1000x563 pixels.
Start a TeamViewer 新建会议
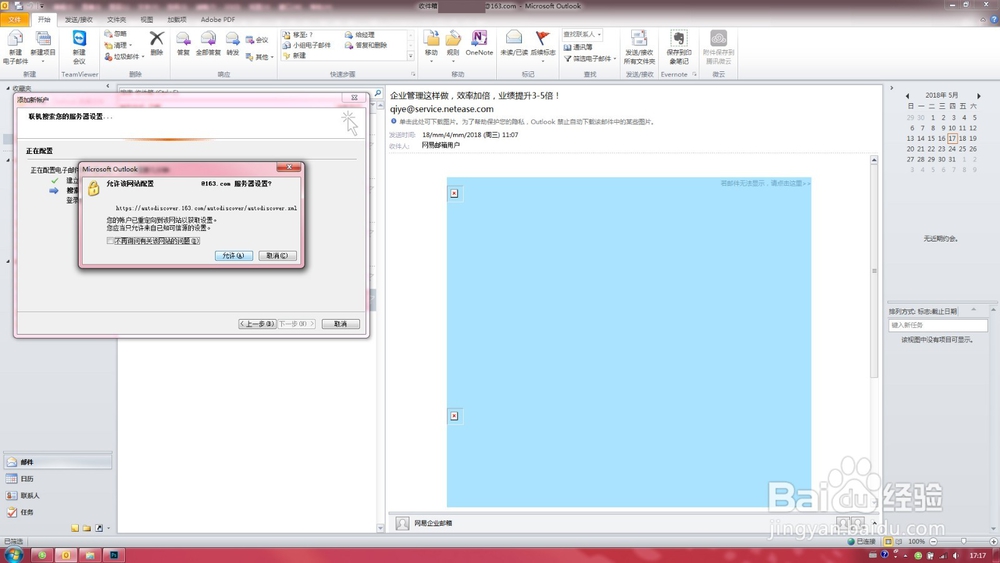(x=79, y=47)
